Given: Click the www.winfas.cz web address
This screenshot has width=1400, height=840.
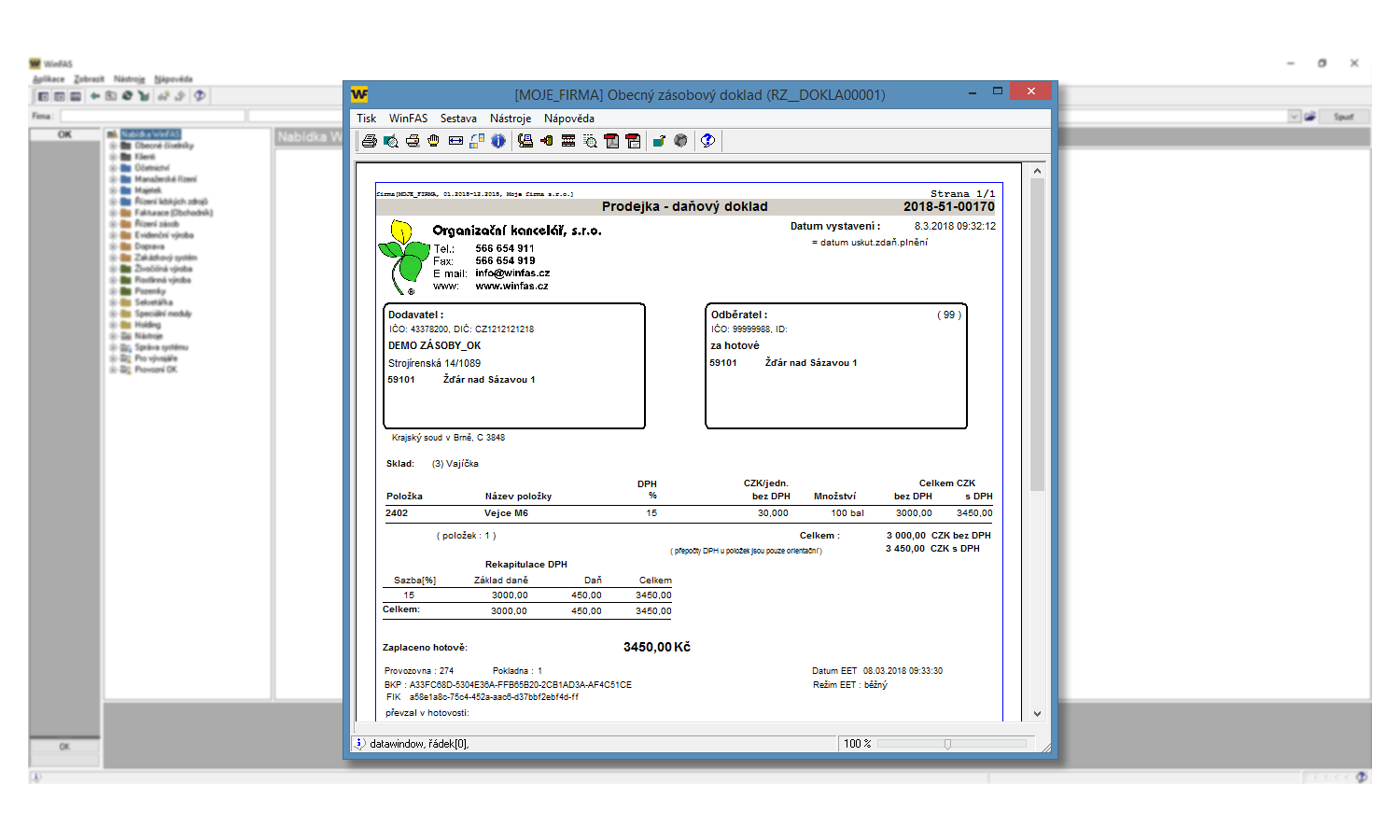Looking at the screenshot, I should pyautogui.click(x=511, y=287).
